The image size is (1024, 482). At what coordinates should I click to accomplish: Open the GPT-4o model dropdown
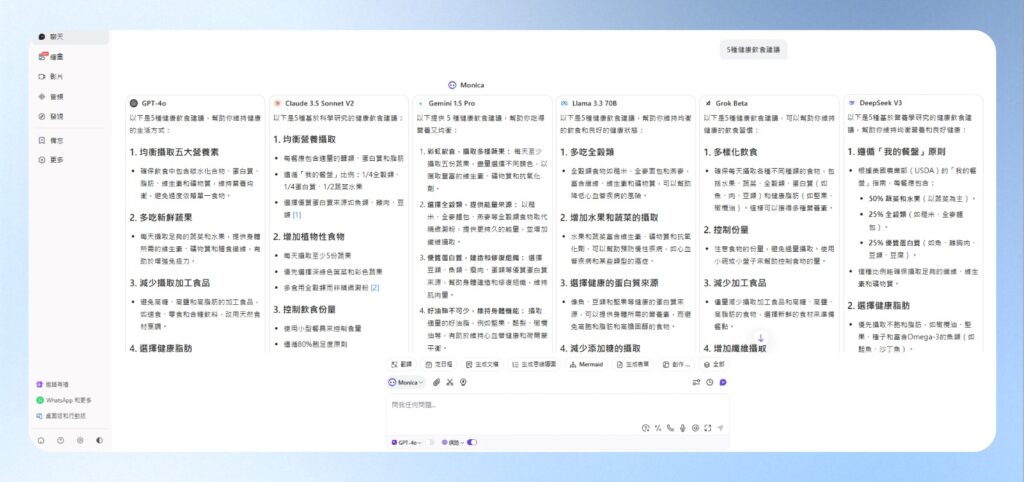click(407, 442)
